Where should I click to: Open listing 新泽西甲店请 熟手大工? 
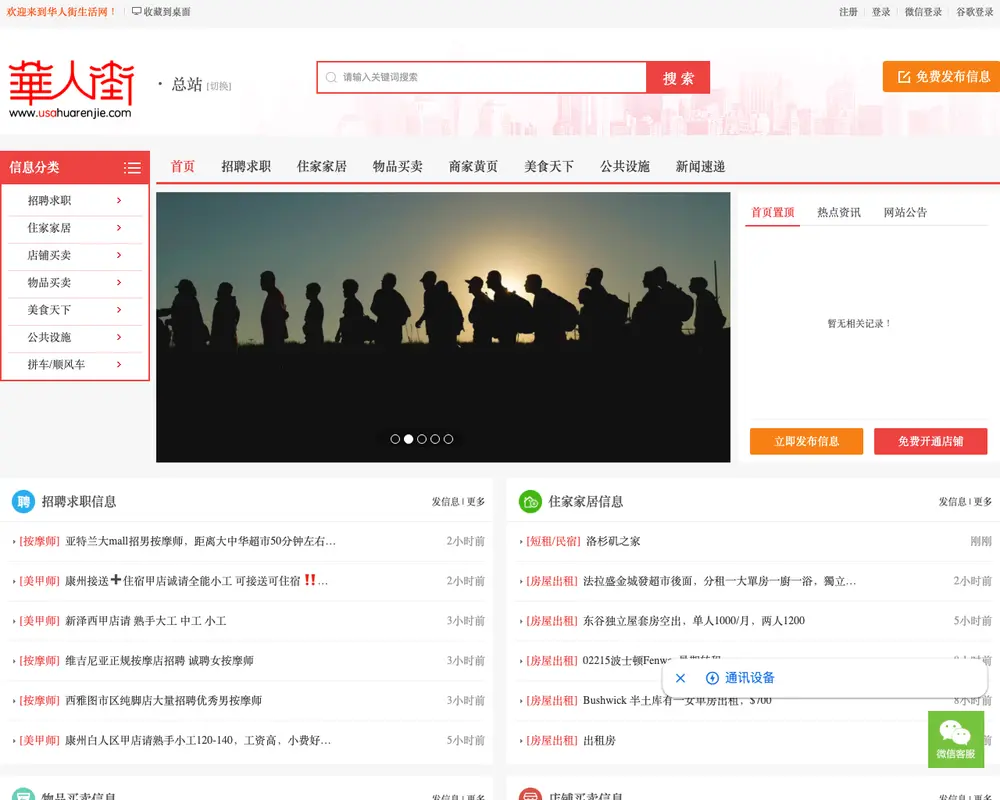145,621
